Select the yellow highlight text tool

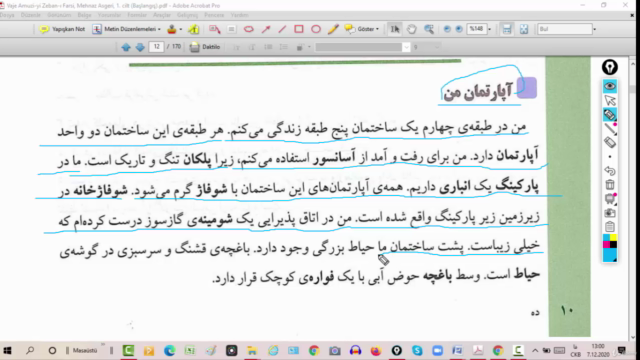(194, 29)
